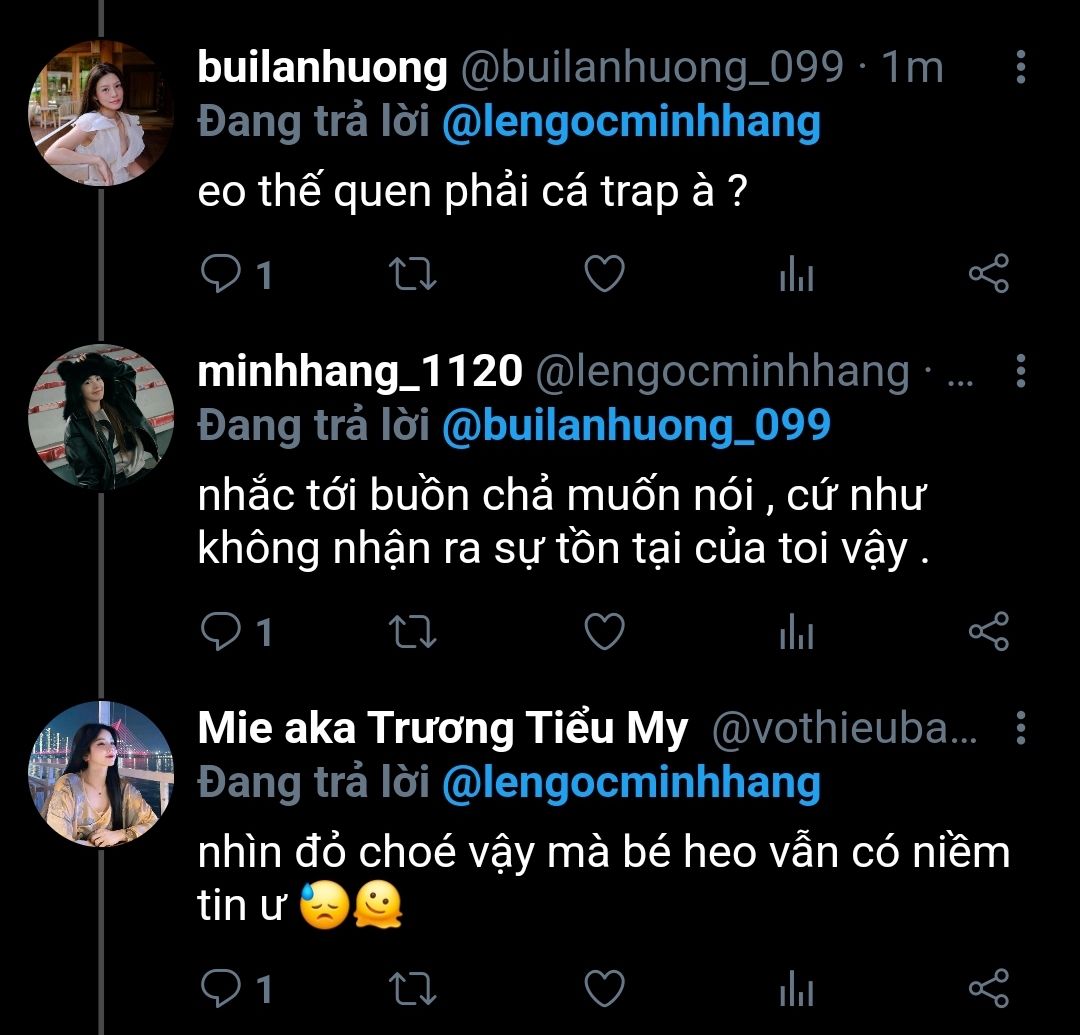Reply to minhhang_1120's tweet
Screen dimensions: 1080x1035
[x=219, y=631]
